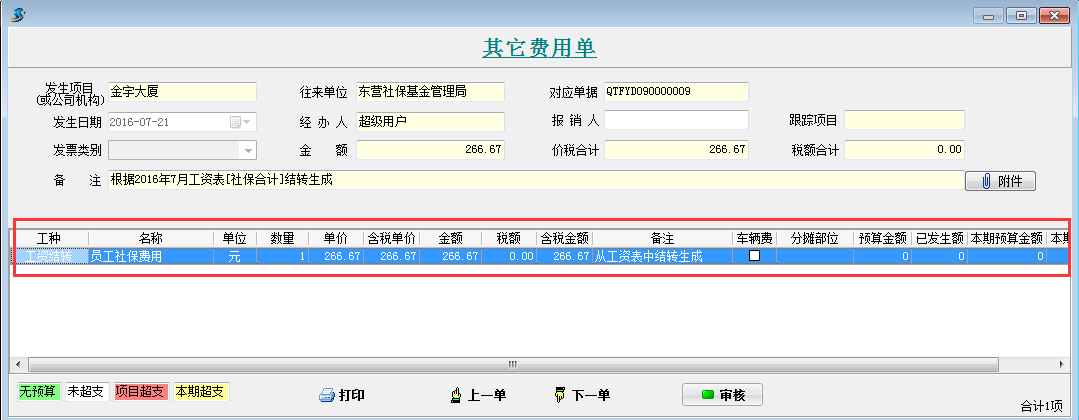Click the paperclip 附件 attachment button

tap(999, 181)
